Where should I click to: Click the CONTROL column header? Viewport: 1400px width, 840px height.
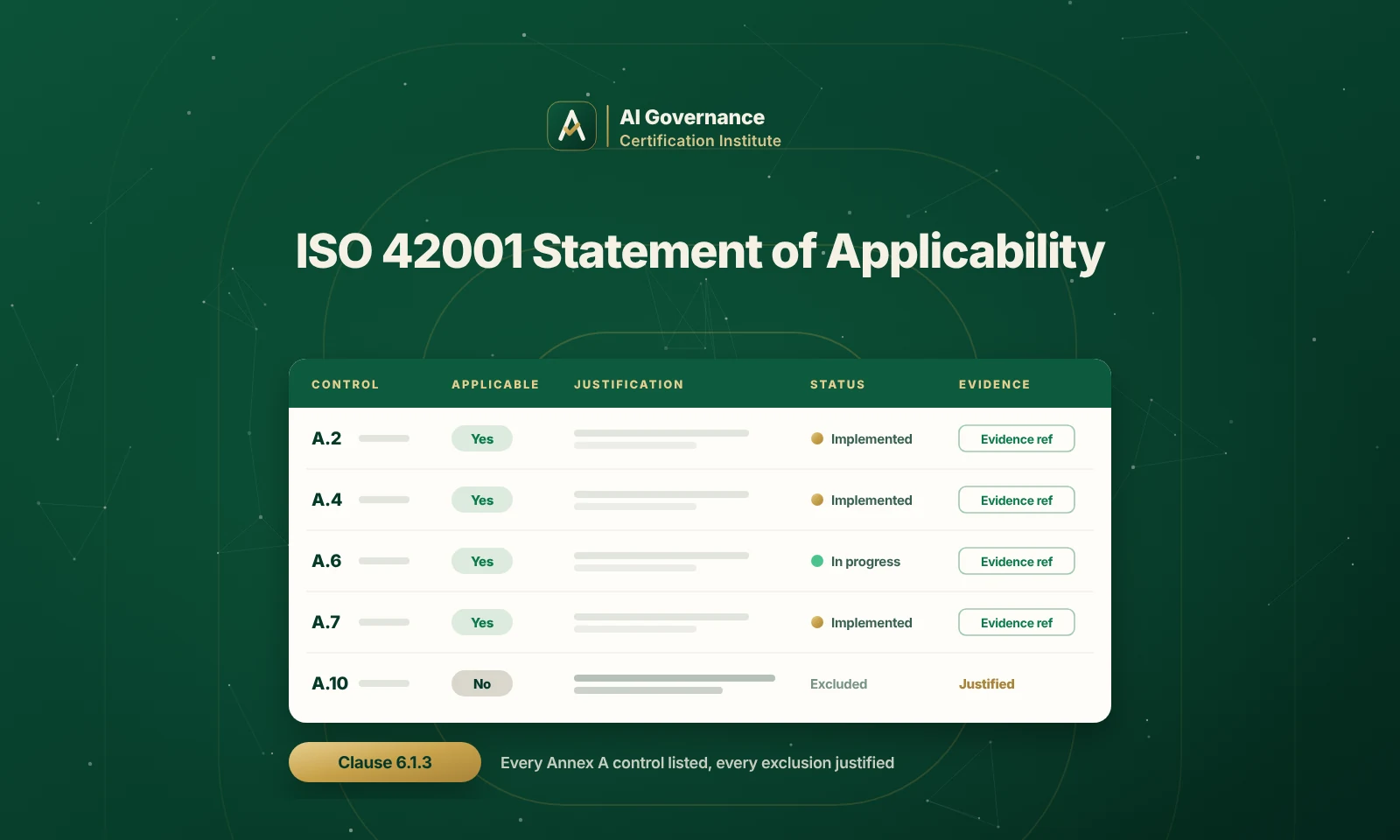tap(346, 384)
